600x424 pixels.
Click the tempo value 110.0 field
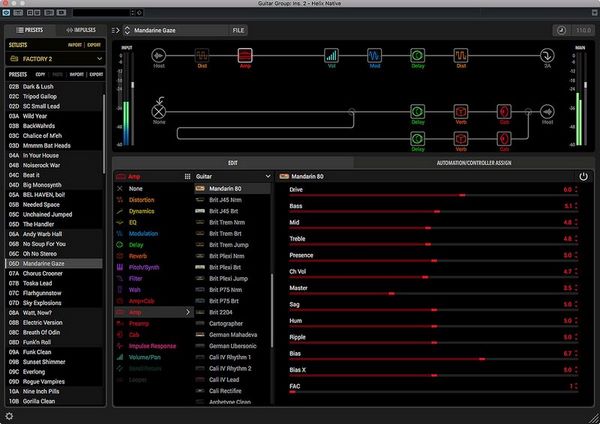584,30
